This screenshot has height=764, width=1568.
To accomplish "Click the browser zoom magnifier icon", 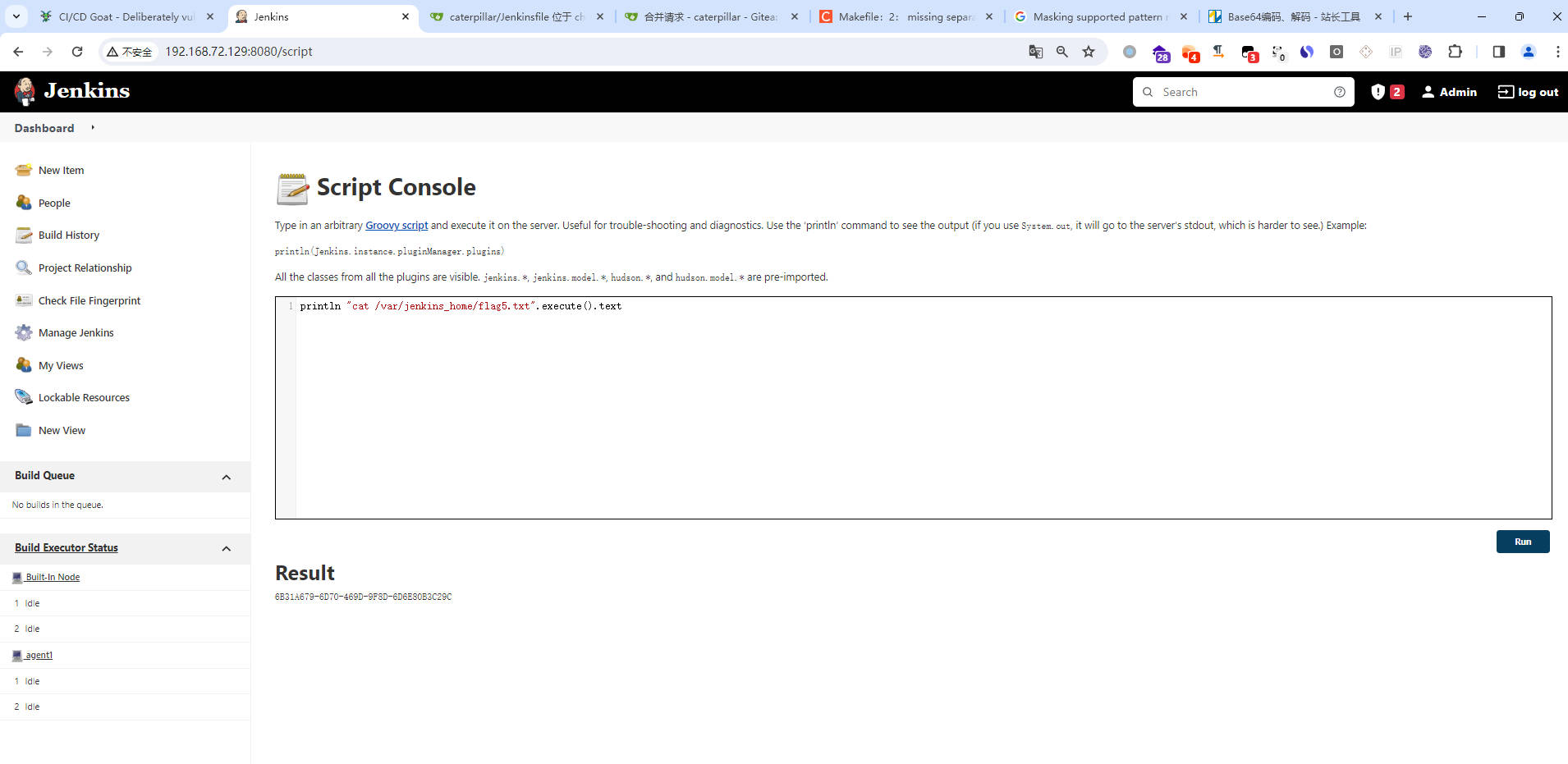I will pyautogui.click(x=1062, y=52).
